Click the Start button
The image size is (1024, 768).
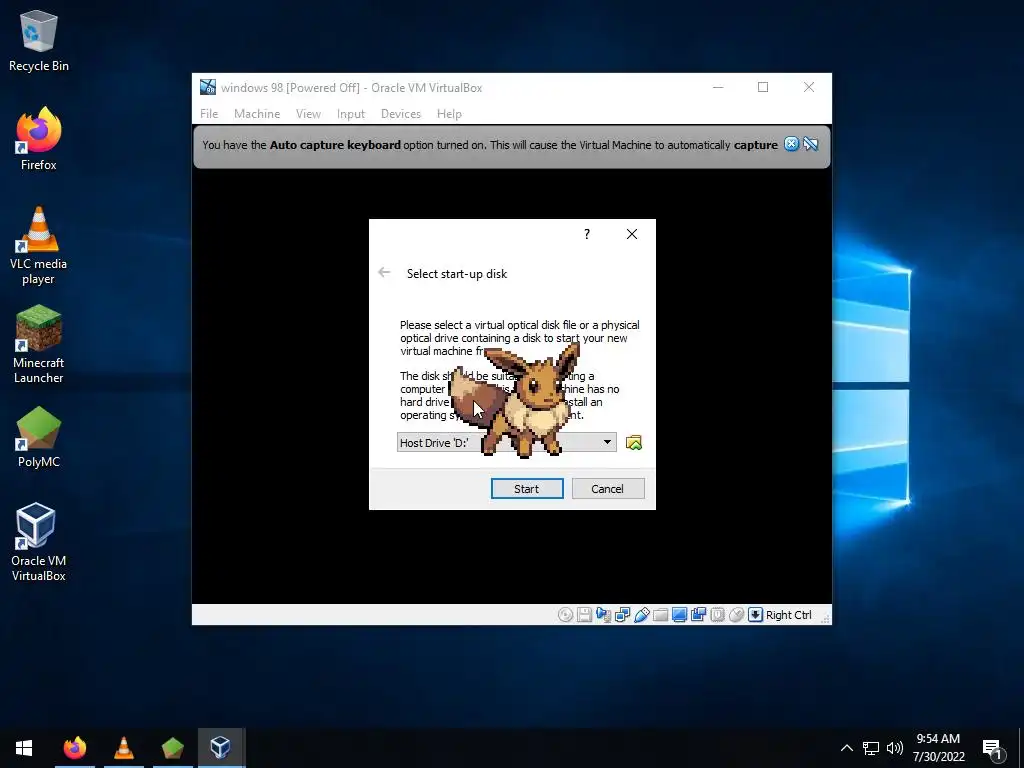527,488
